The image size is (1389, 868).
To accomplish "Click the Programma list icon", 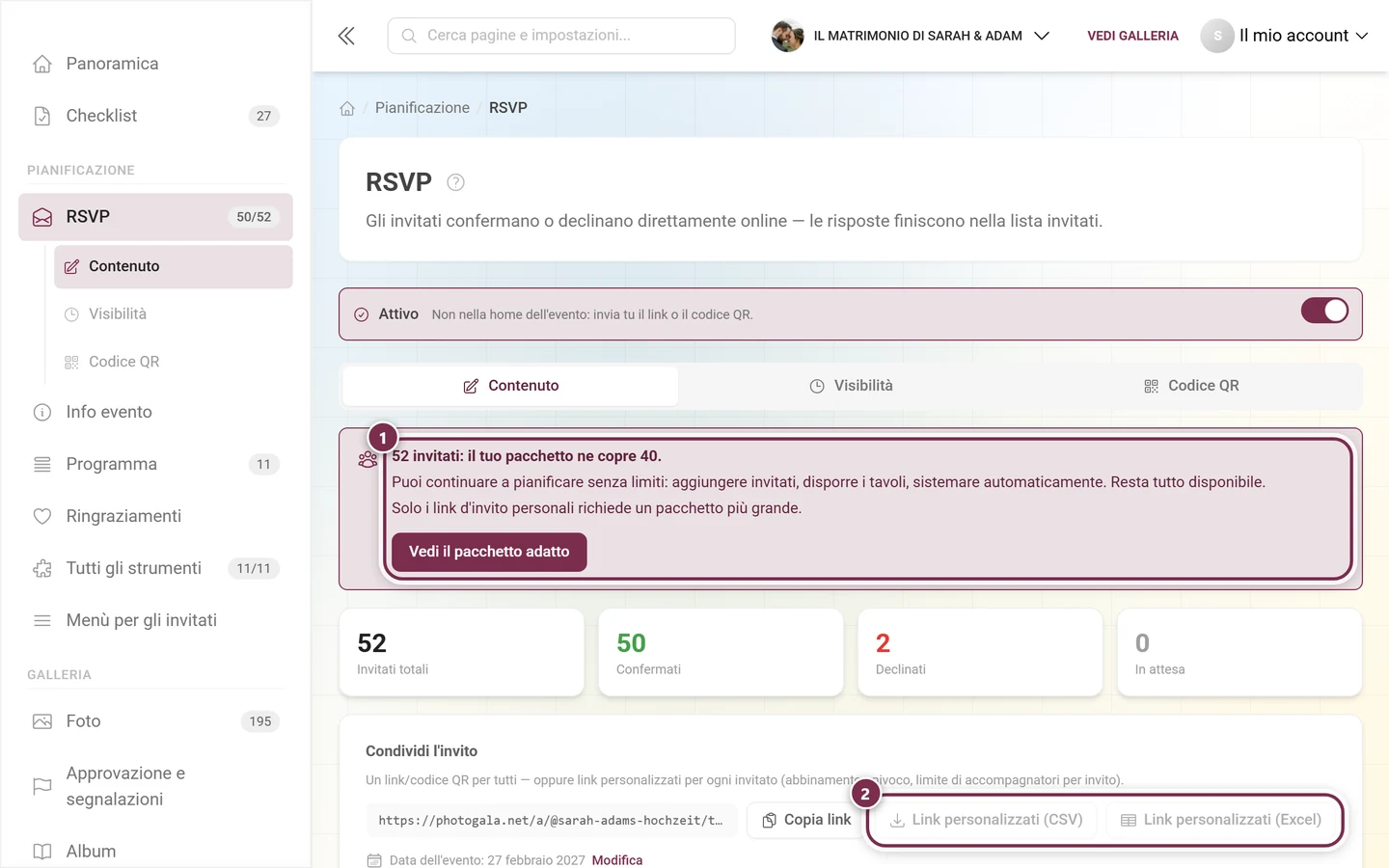I will click(42, 464).
